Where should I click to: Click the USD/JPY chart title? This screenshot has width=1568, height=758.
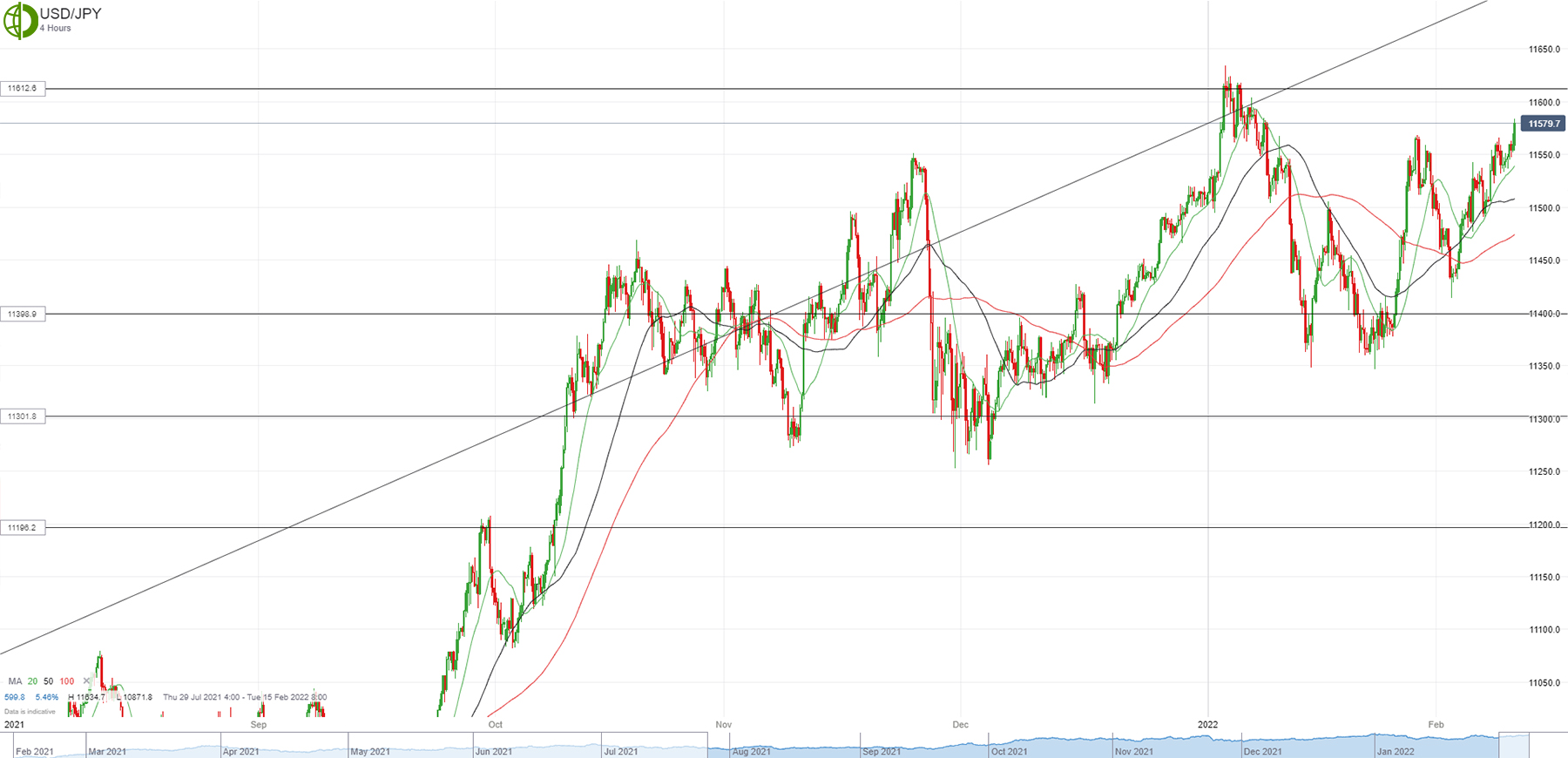coord(71,13)
